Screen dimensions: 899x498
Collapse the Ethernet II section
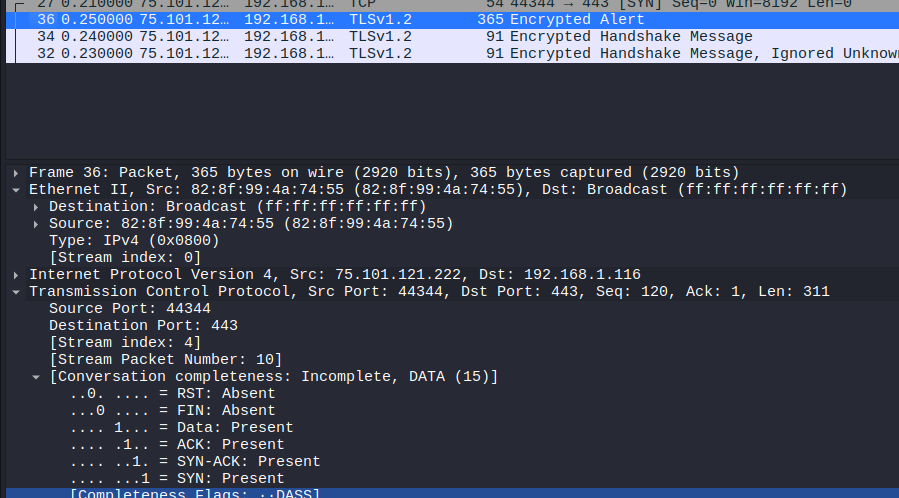[x=16, y=189]
